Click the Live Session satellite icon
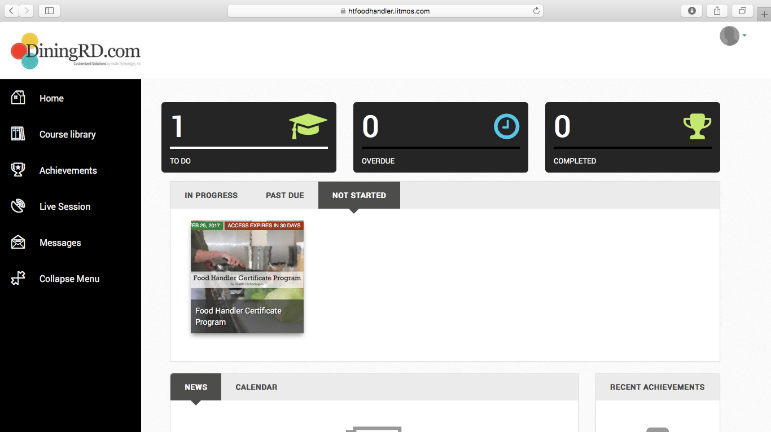Image resolution: width=771 pixels, height=432 pixels. 18,206
